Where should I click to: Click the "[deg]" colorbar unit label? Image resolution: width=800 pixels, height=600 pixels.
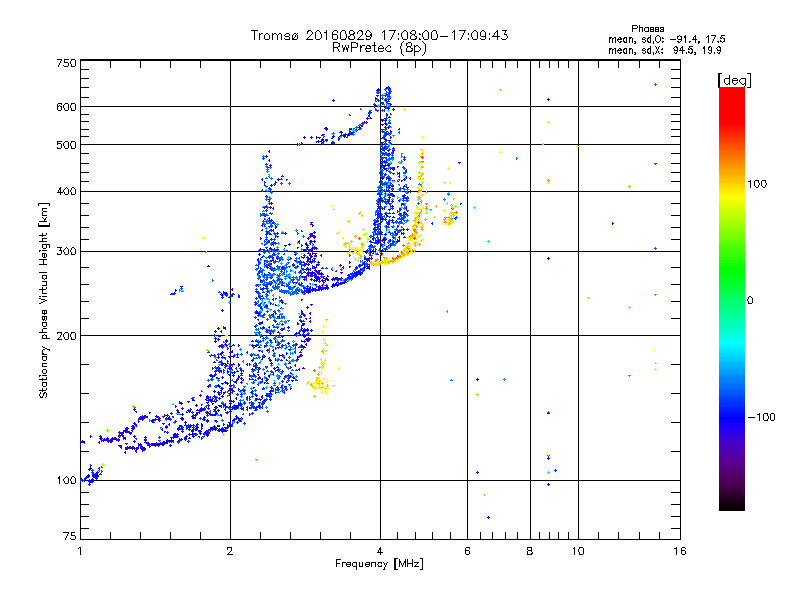(734, 80)
